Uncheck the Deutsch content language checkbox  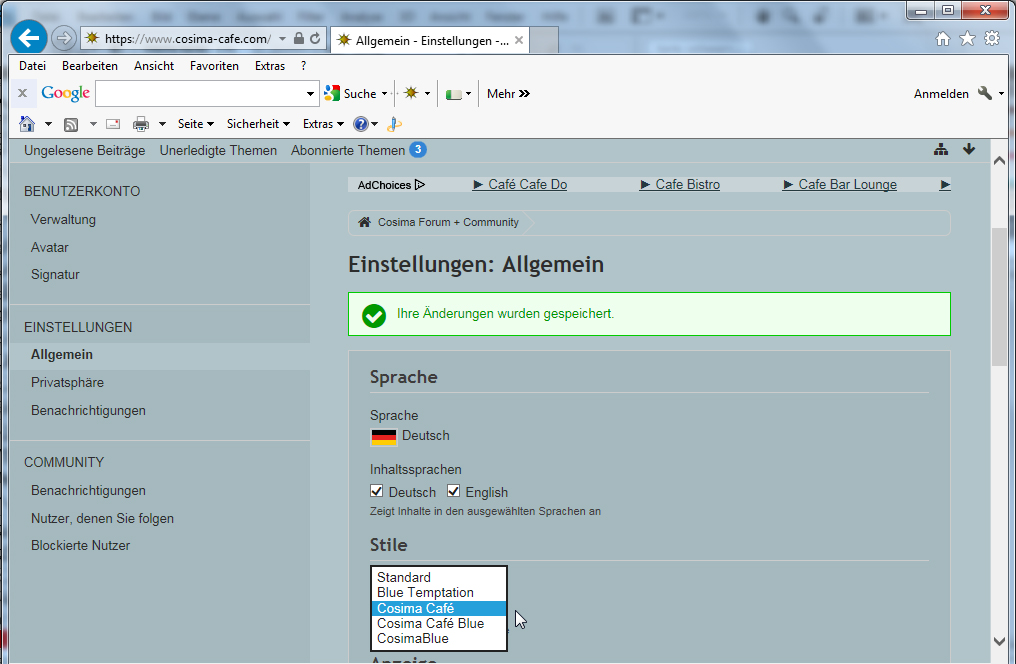(x=377, y=491)
